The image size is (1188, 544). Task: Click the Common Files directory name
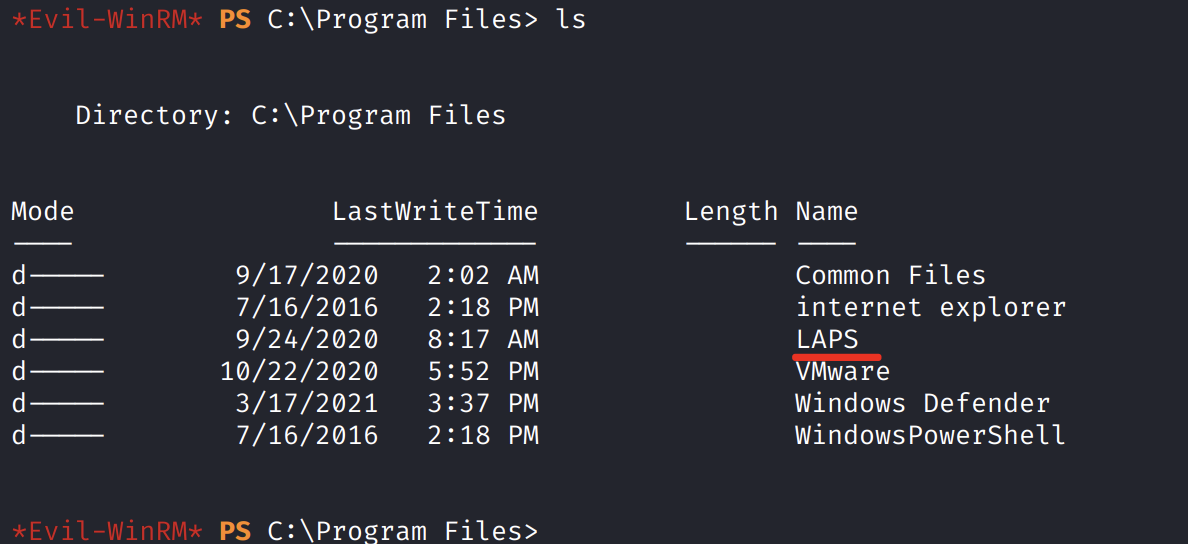[x=890, y=275]
